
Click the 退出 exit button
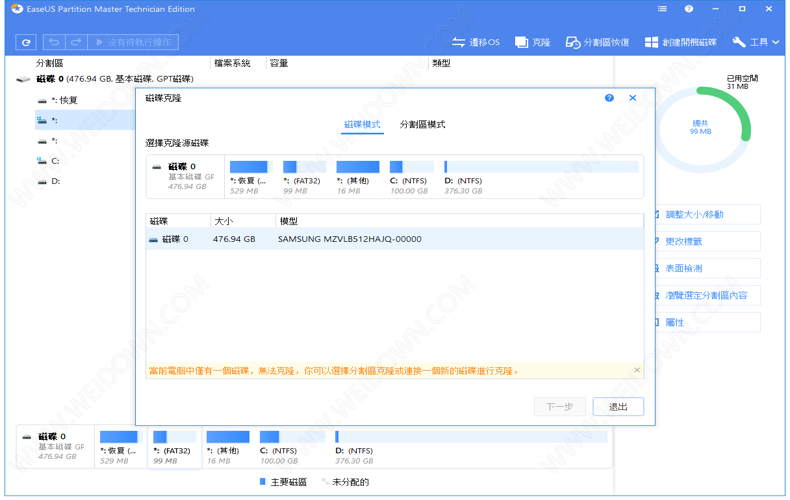[618, 406]
